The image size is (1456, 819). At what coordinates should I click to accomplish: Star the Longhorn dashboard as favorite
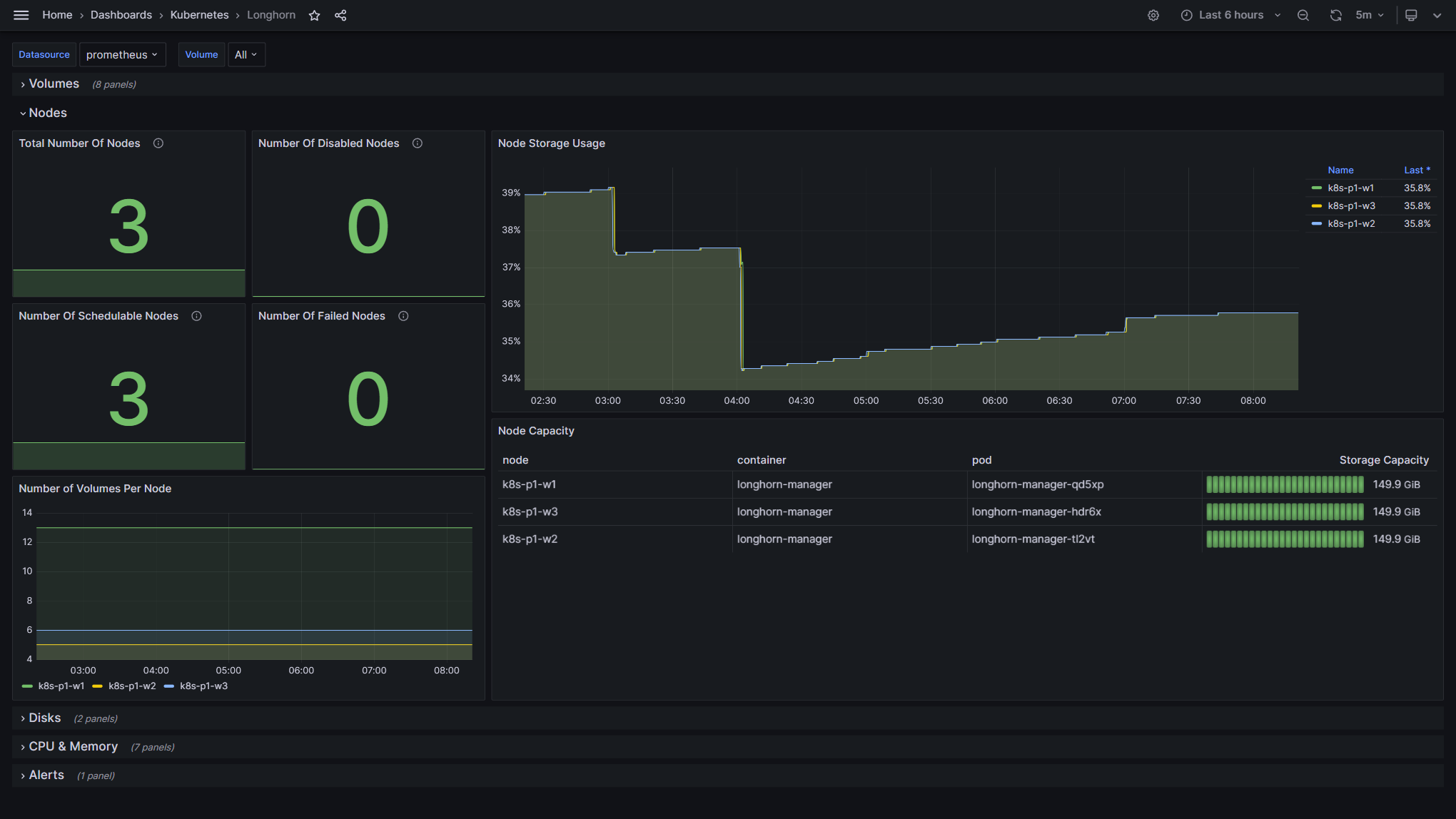coord(314,15)
